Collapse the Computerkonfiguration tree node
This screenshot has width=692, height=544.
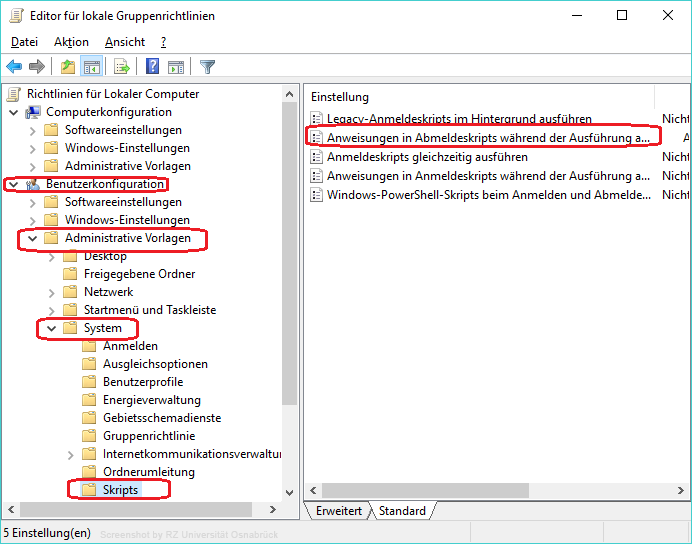point(13,112)
